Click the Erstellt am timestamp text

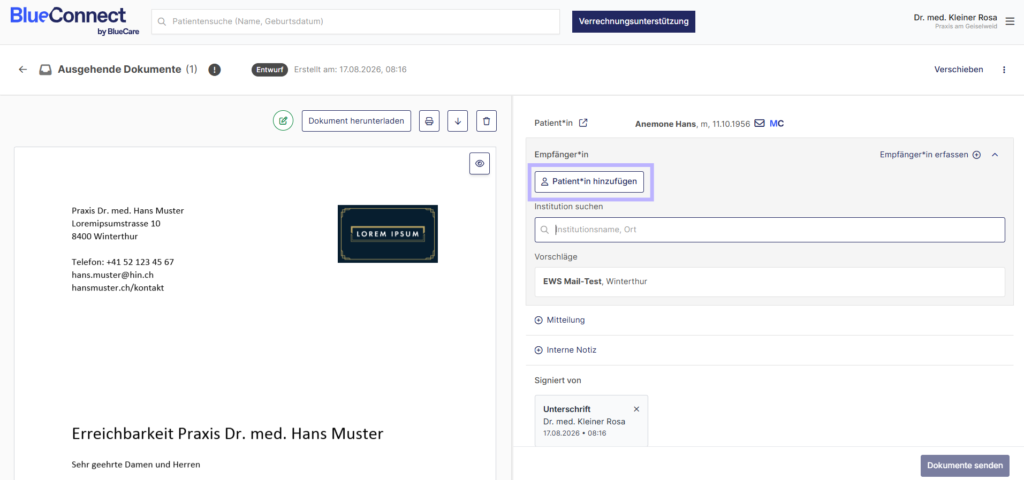[x=351, y=70]
